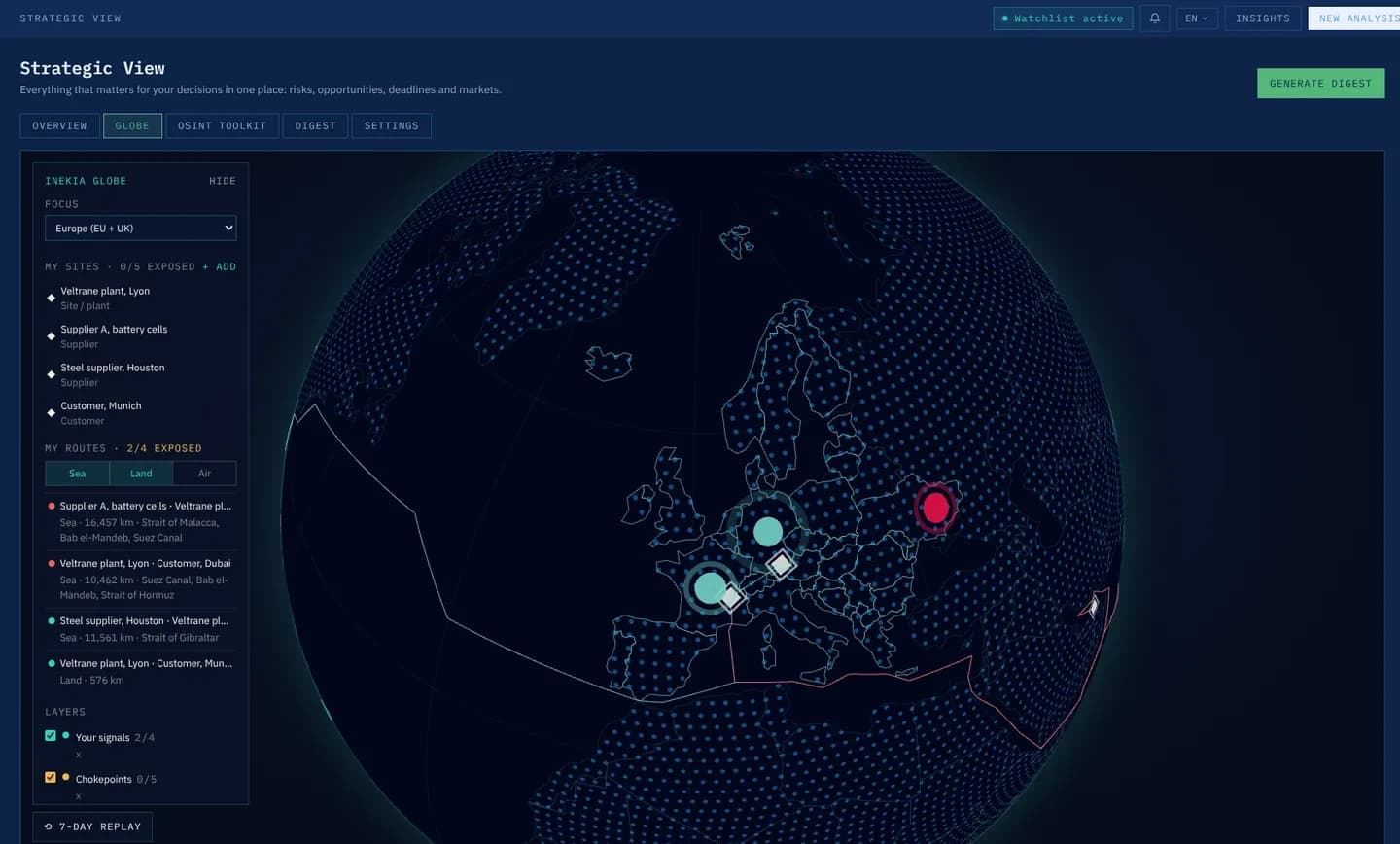Click the New Analysis button

click(x=1354, y=18)
